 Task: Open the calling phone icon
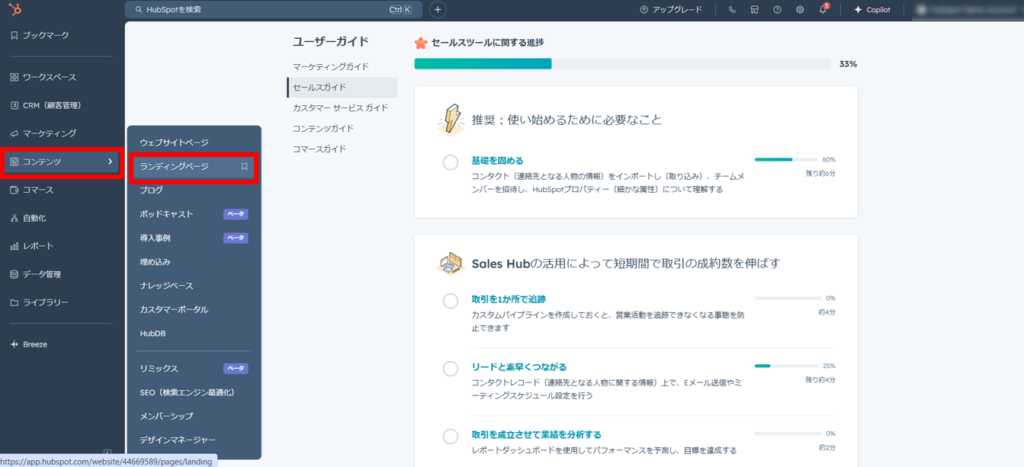click(732, 10)
